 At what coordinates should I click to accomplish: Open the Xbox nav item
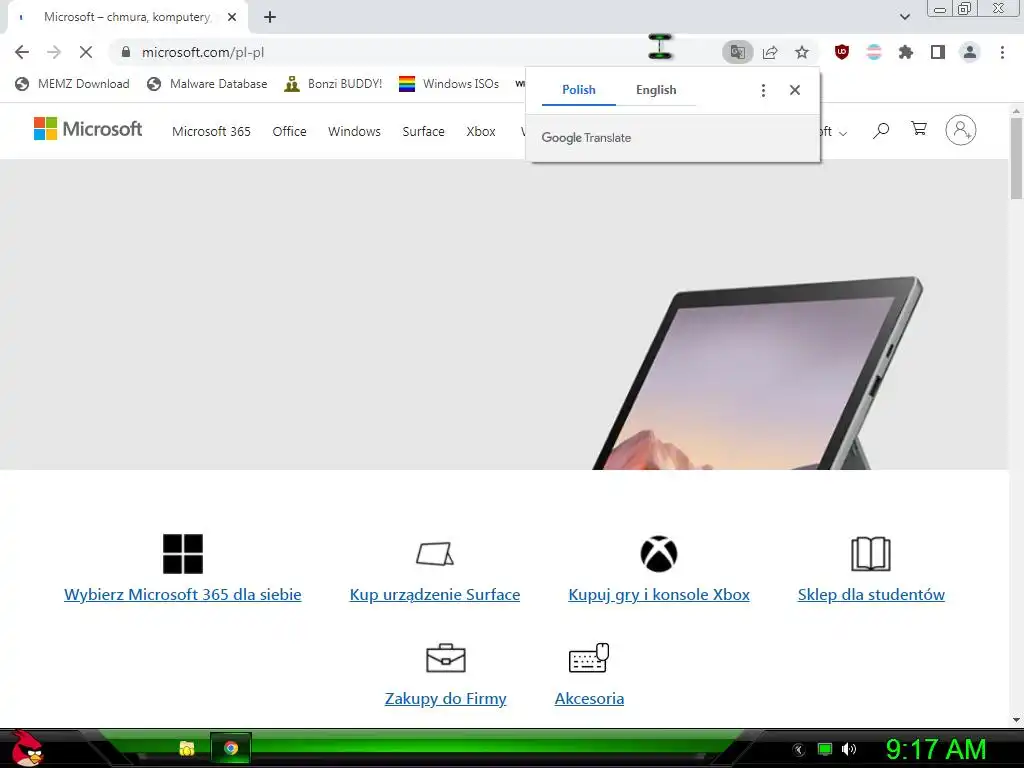click(481, 131)
